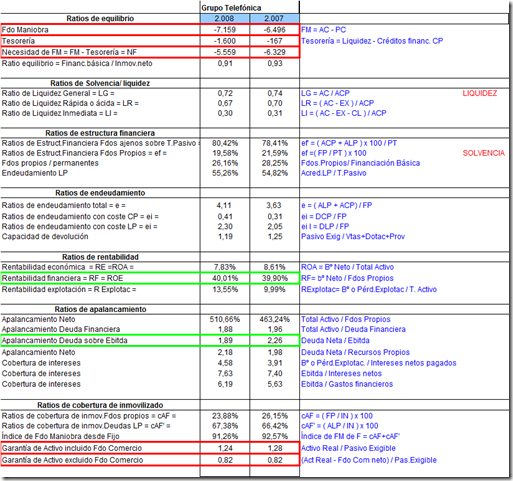Image resolution: width=513 pixels, height=481 pixels.
Task: Click the Liquidez Rápida value 0,67
Action: click(225, 103)
